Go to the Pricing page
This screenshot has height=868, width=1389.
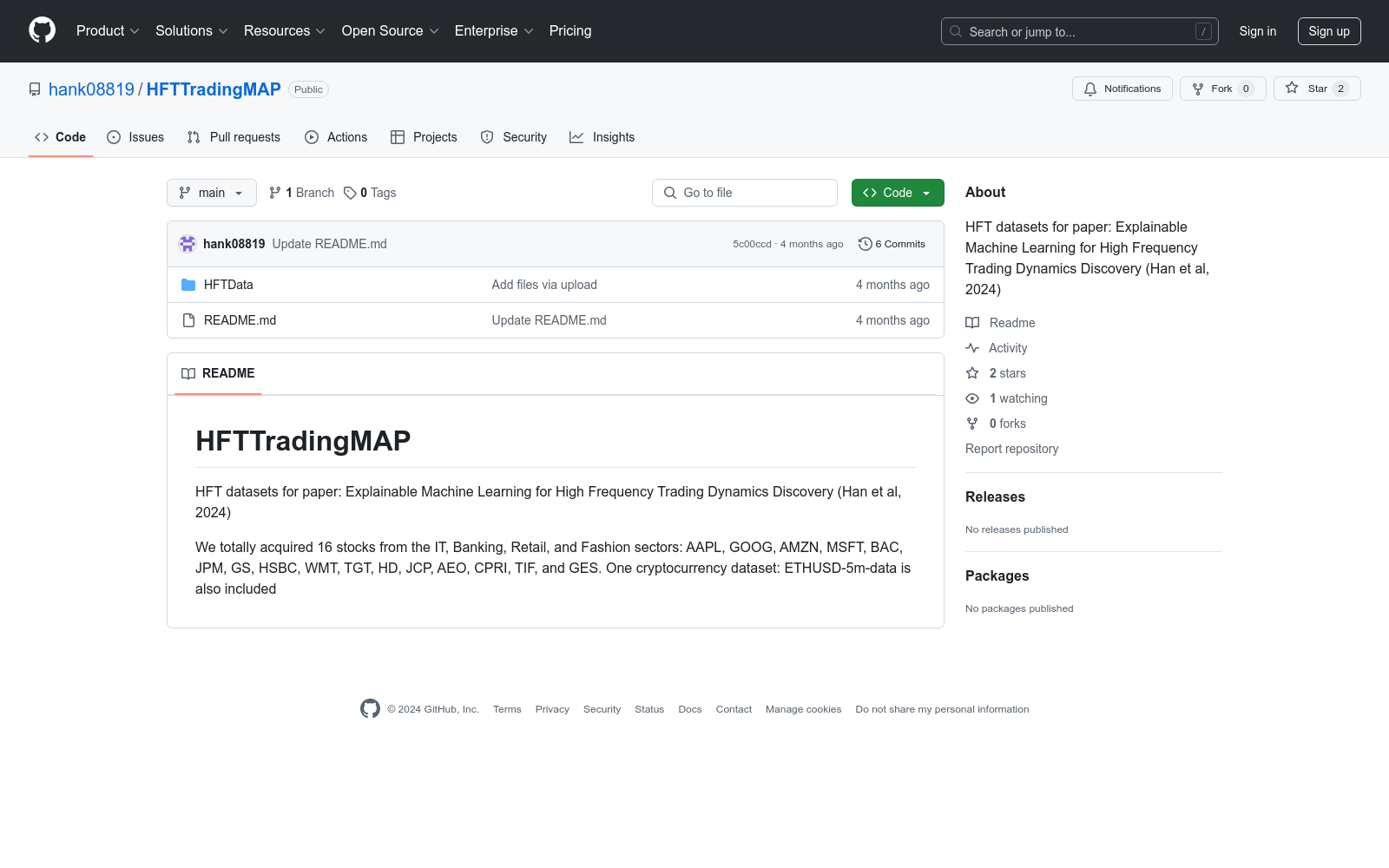tap(570, 31)
